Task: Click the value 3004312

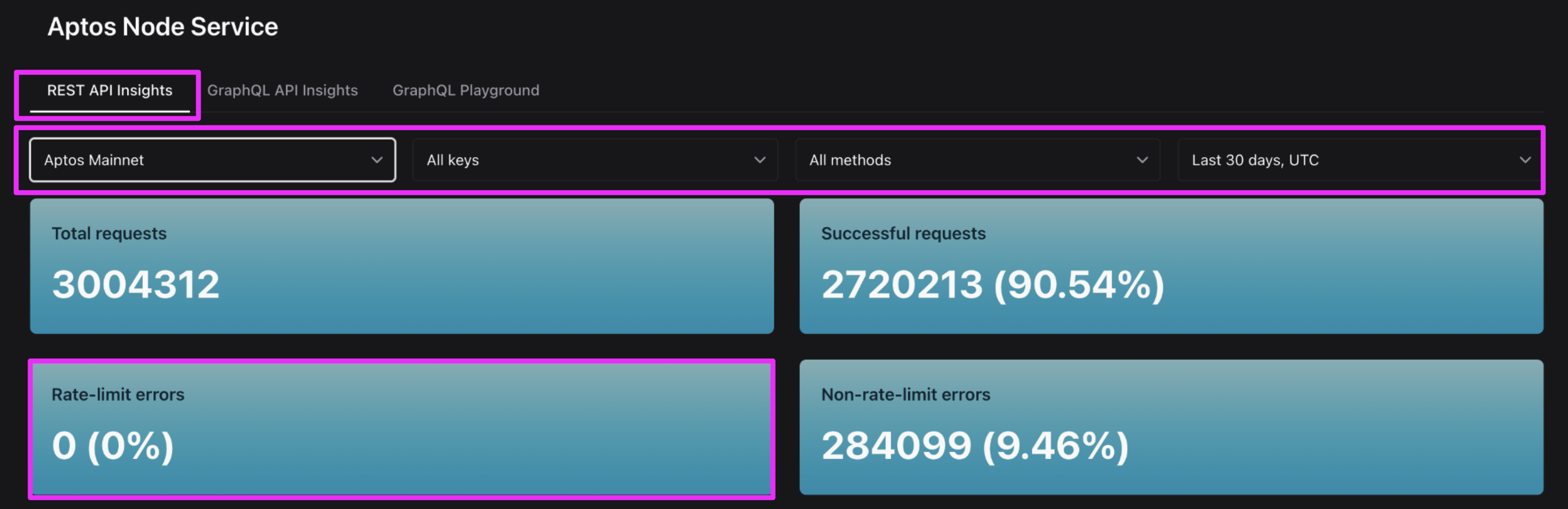Action: tap(136, 285)
